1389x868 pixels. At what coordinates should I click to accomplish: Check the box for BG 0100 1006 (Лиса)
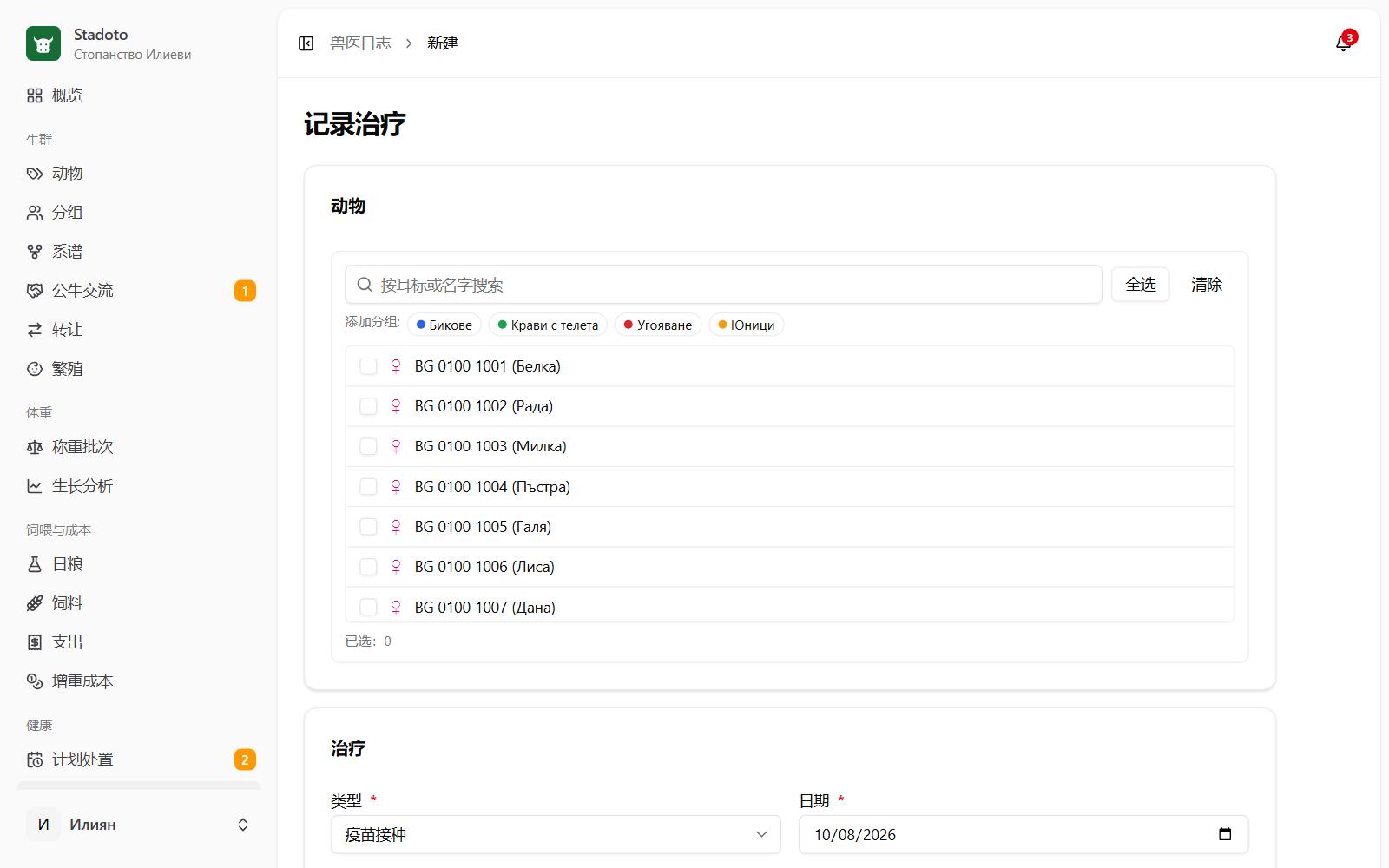coord(368,567)
